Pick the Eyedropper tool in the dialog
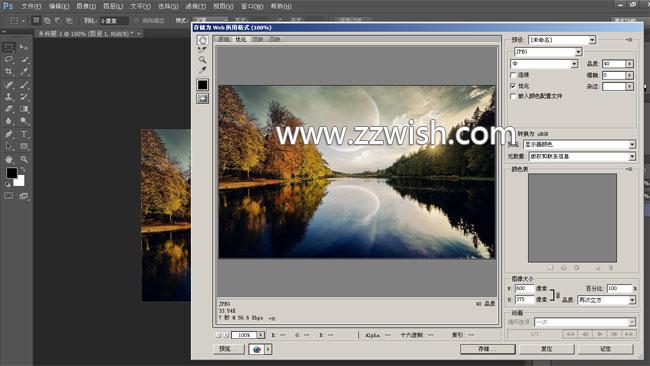The height and width of the screenshot is (366, 650). (x=202, y=70)
